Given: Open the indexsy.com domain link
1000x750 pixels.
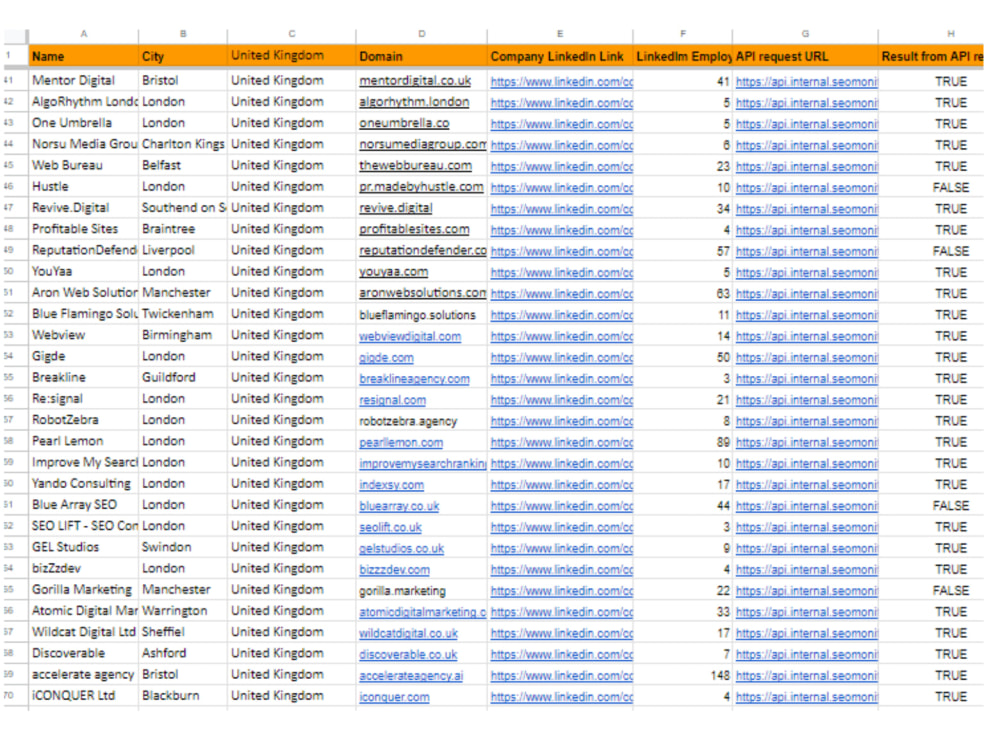Looking at the screenshot, I should 391,484.
